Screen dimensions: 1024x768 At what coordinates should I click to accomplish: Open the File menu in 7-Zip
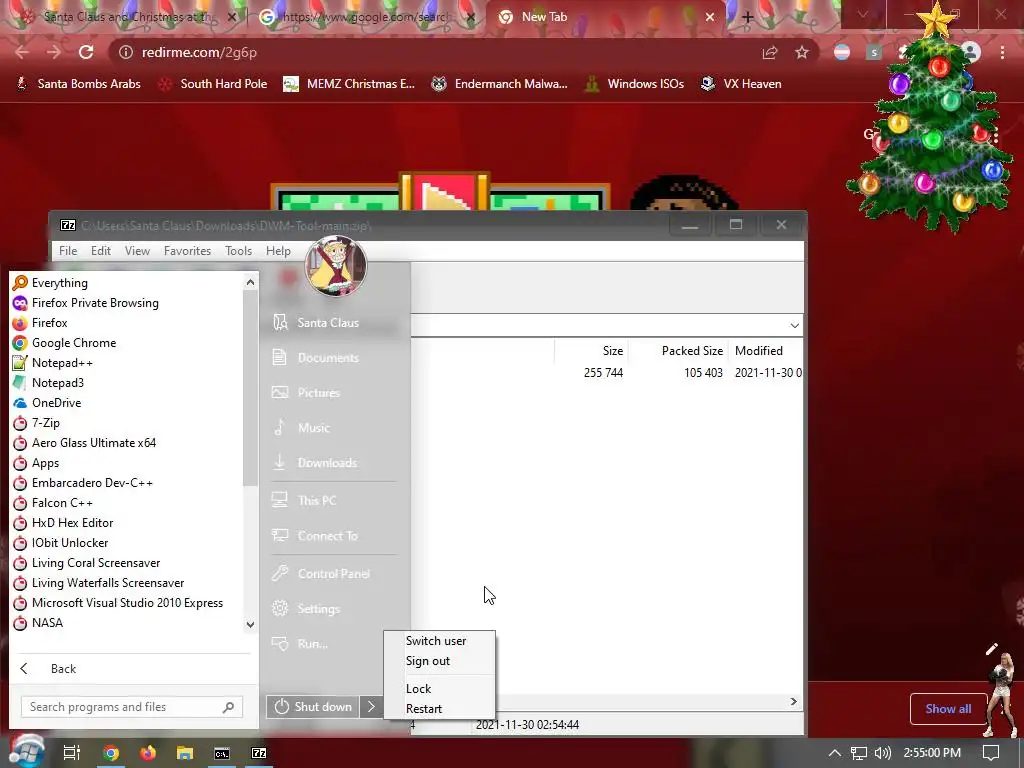point(68,251)
